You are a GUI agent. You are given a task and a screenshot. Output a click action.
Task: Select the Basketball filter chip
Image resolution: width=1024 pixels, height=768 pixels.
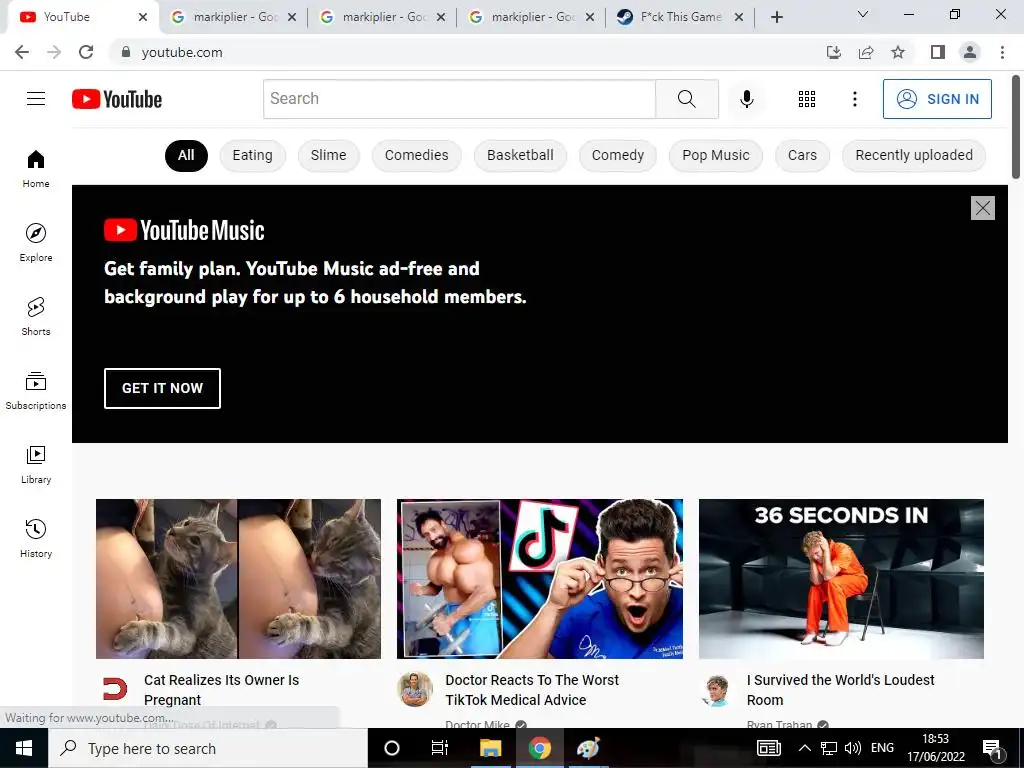pos(520,155)
